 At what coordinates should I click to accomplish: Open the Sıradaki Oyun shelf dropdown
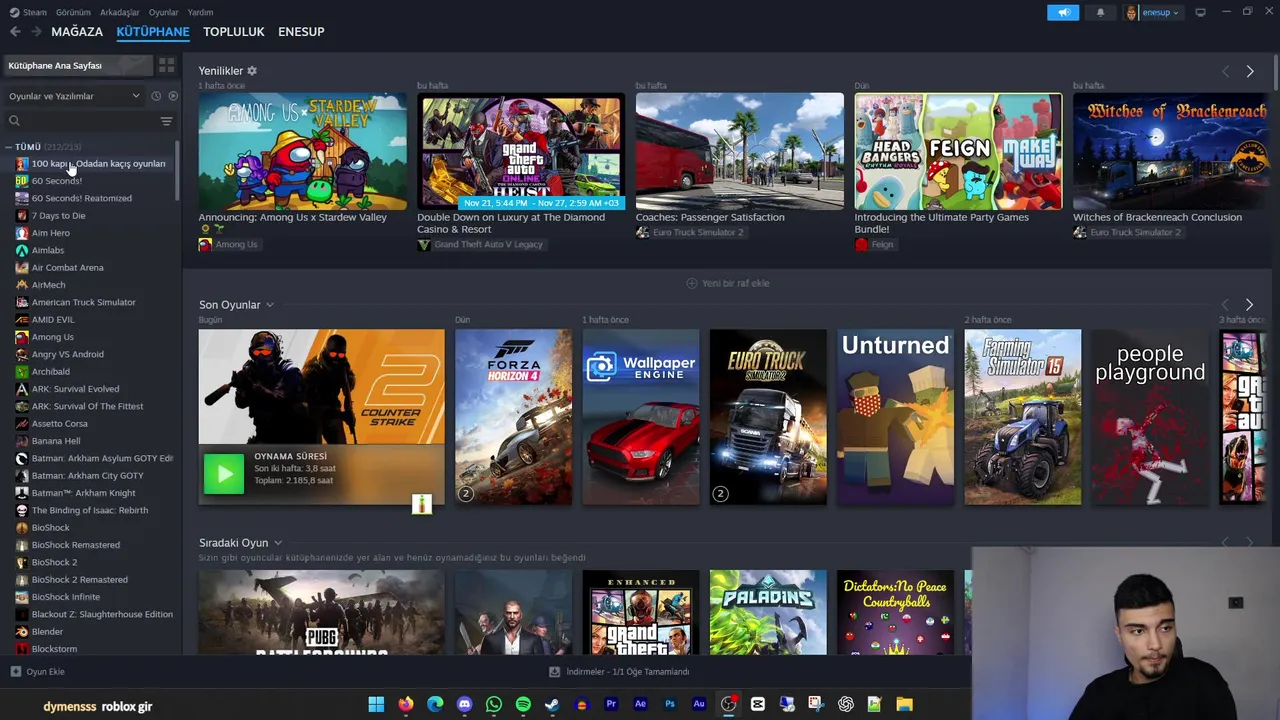tap(277, 543)
